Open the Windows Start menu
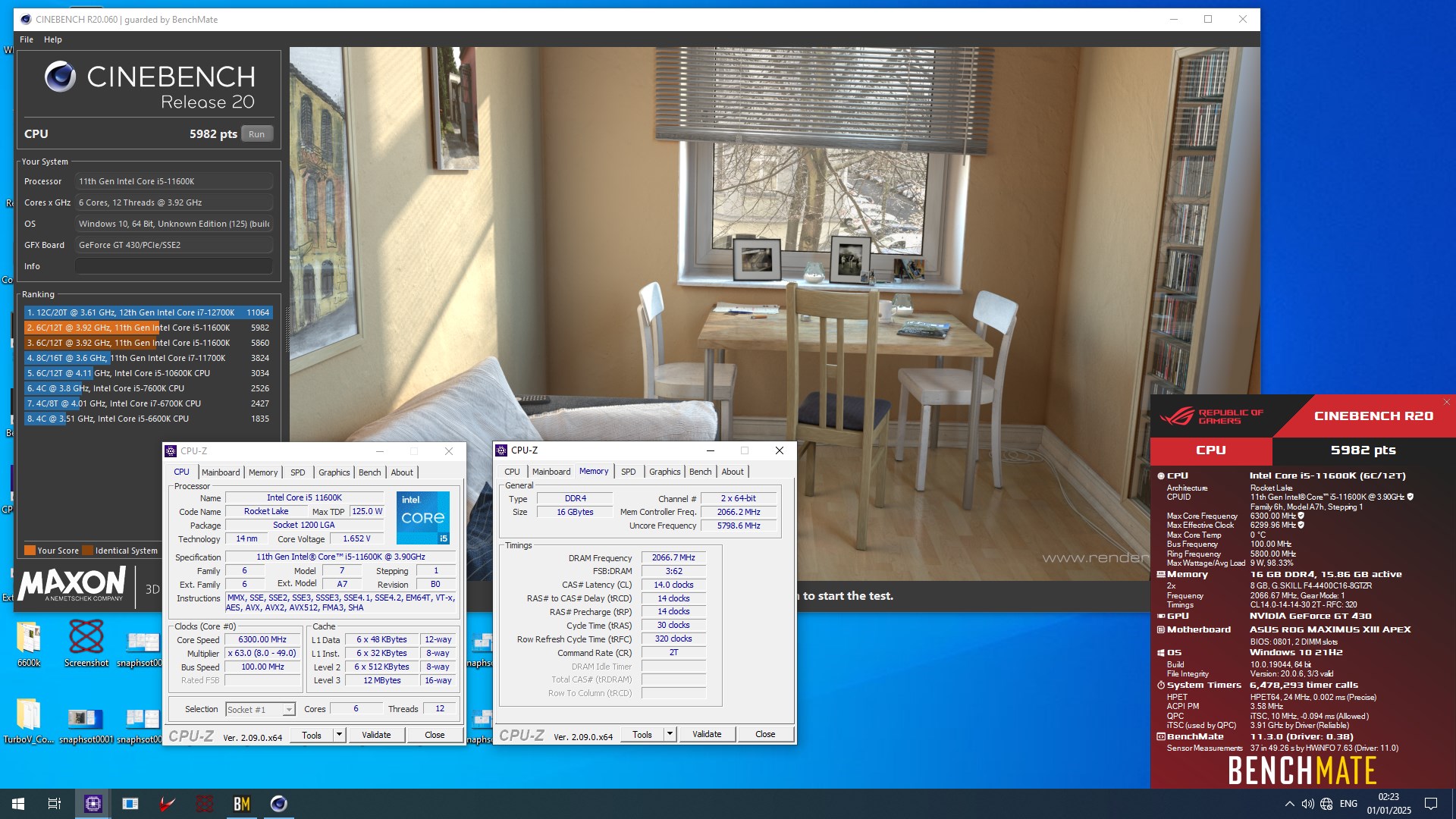Screen dimensions: 1456x819 (x=18, y=804)
